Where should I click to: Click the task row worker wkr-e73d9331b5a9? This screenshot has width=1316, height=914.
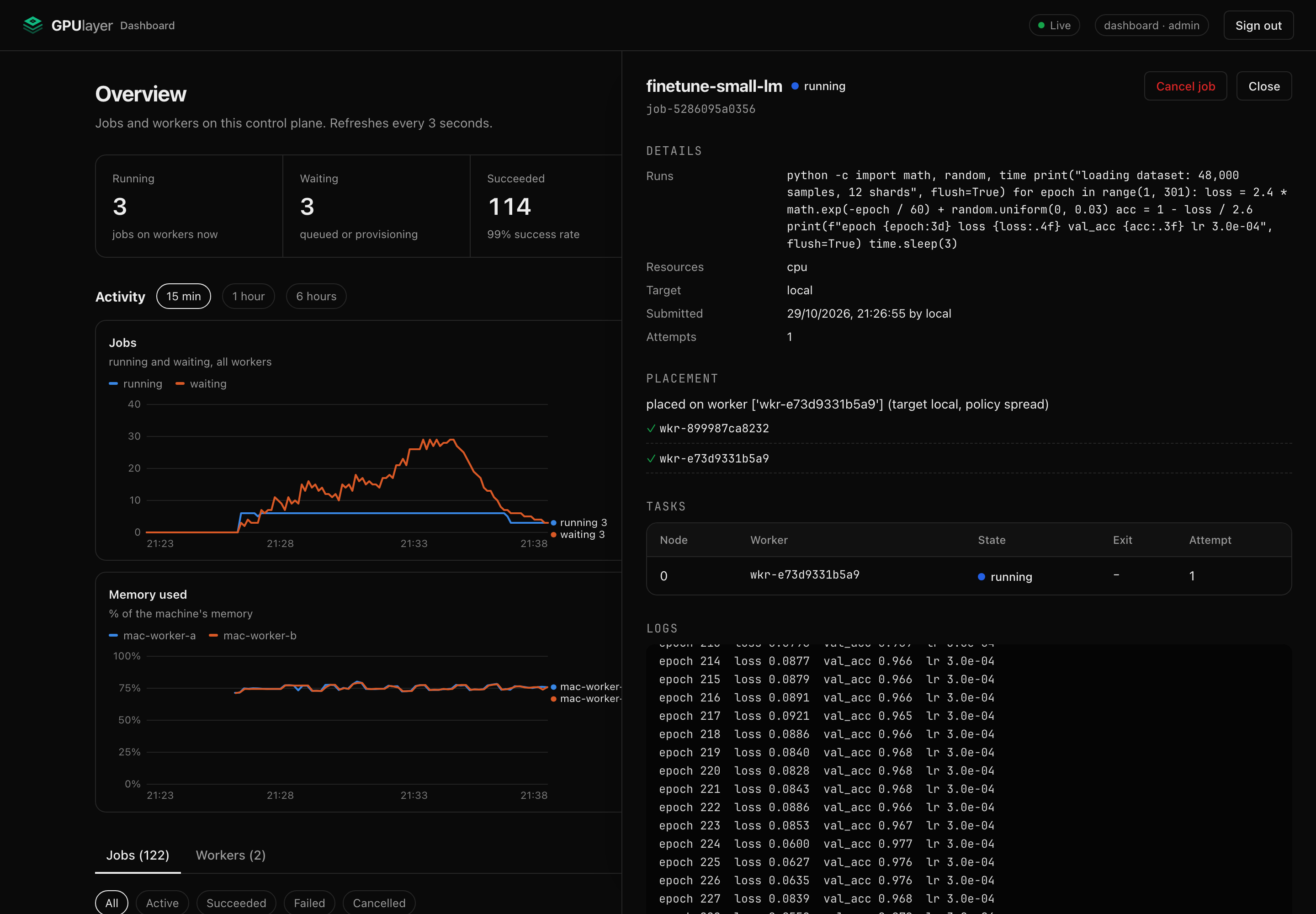[x=805, y=574]
